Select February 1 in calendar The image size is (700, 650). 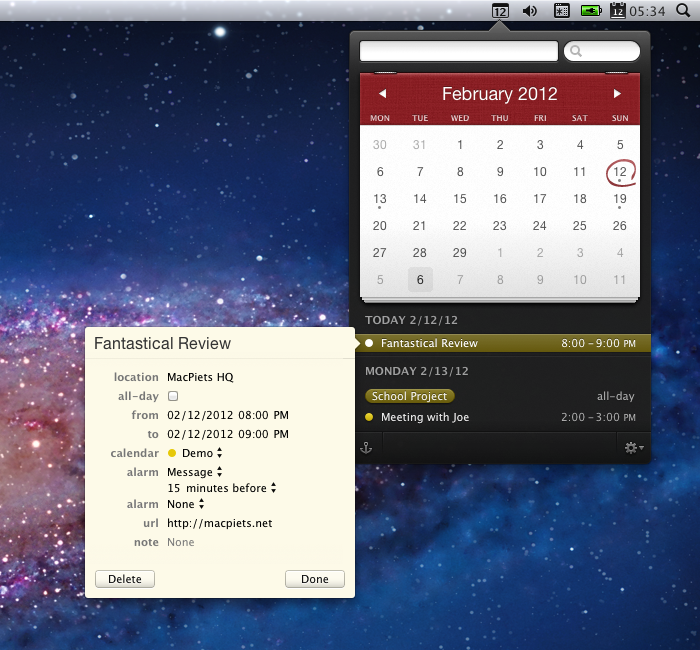tap(460, 145)
